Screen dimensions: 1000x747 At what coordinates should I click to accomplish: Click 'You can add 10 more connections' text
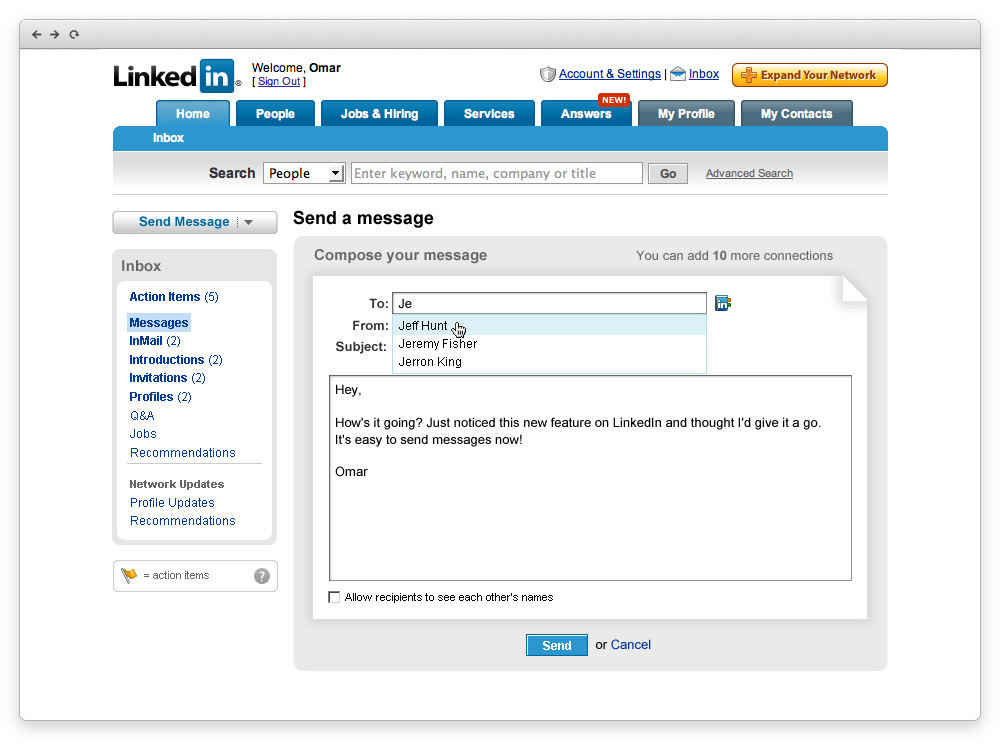(x=734, y=256)
